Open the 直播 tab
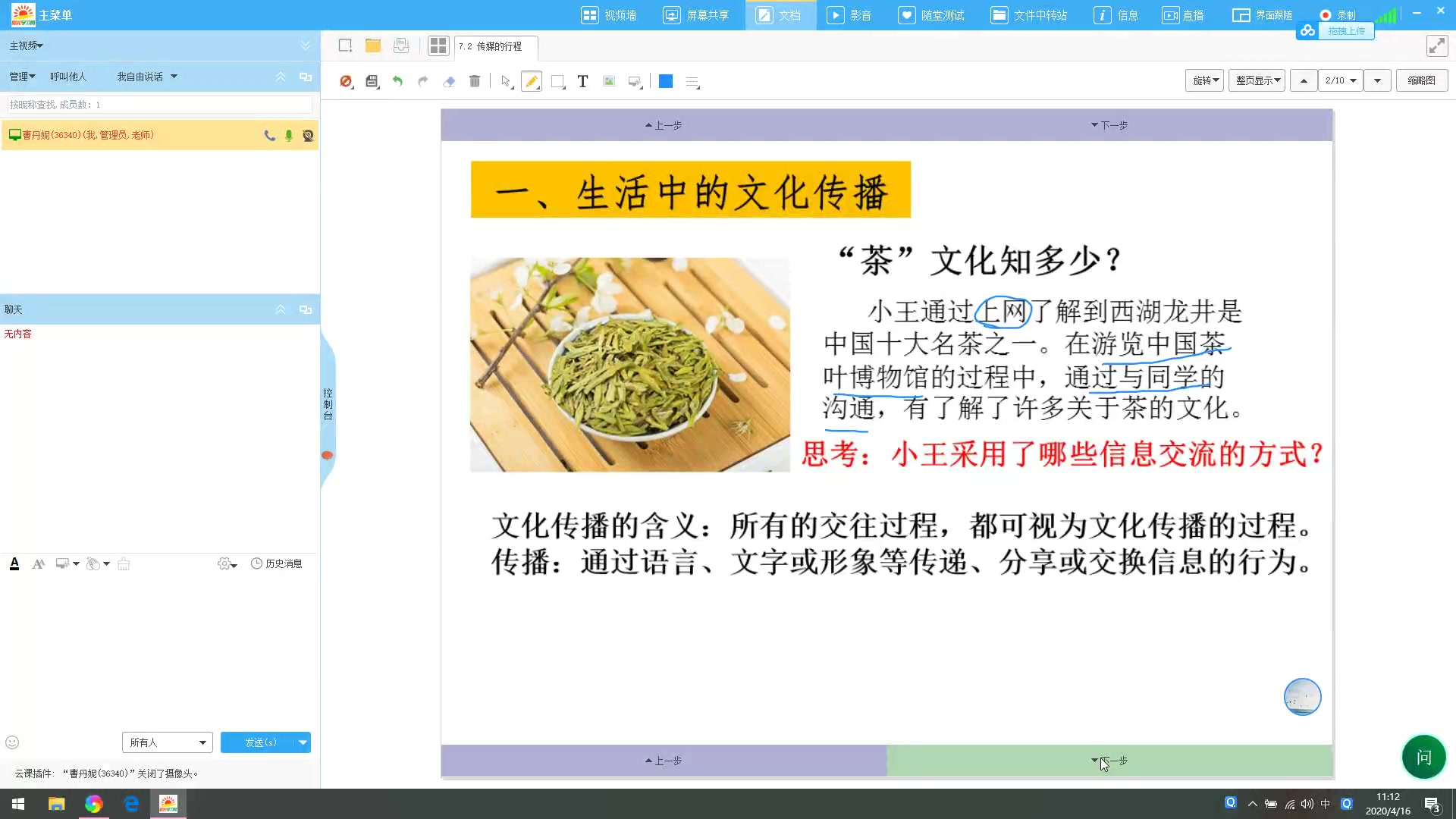This screenshot has height=819, width=1456. coord(1183,15)
